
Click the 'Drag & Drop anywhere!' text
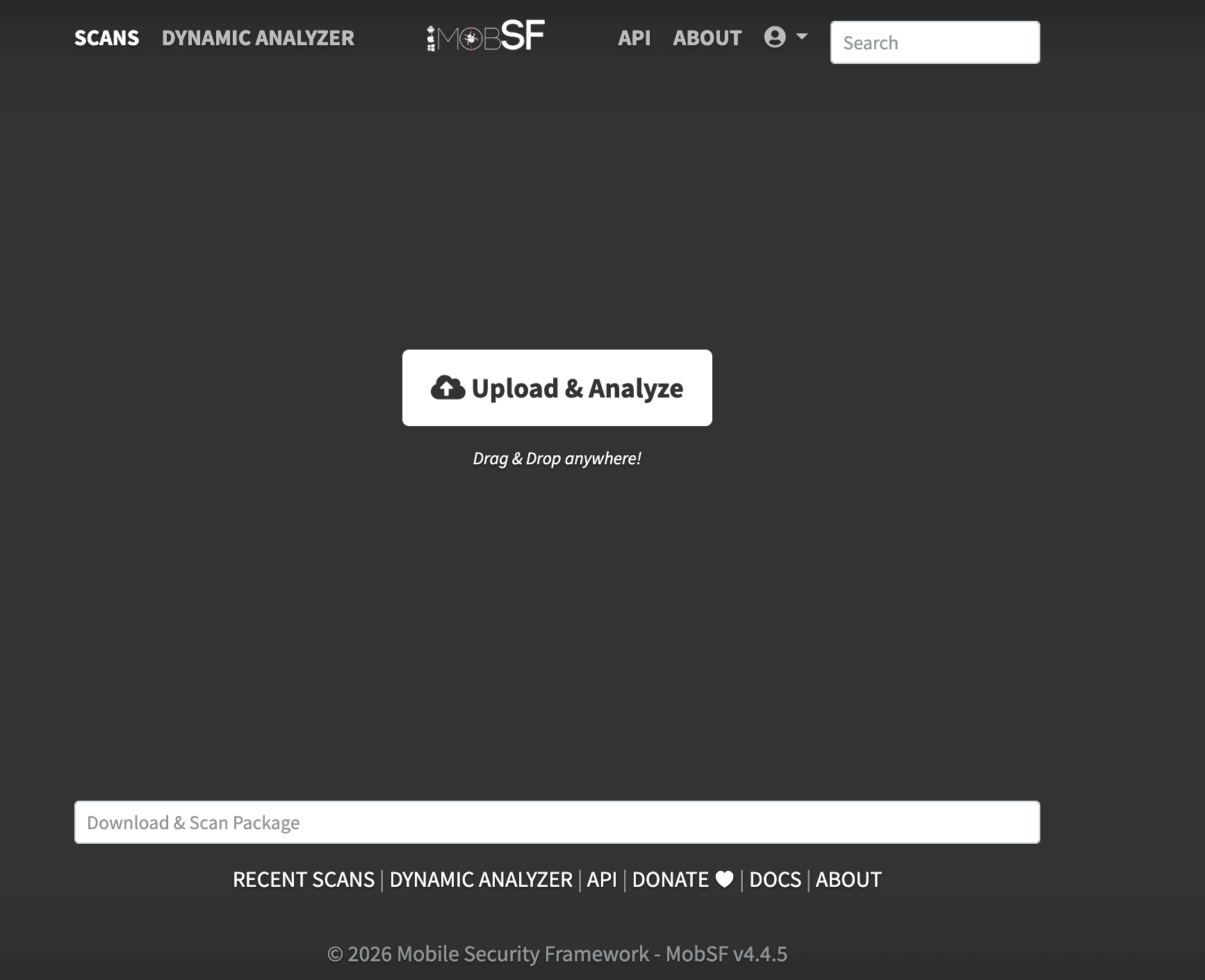[557, 459]
